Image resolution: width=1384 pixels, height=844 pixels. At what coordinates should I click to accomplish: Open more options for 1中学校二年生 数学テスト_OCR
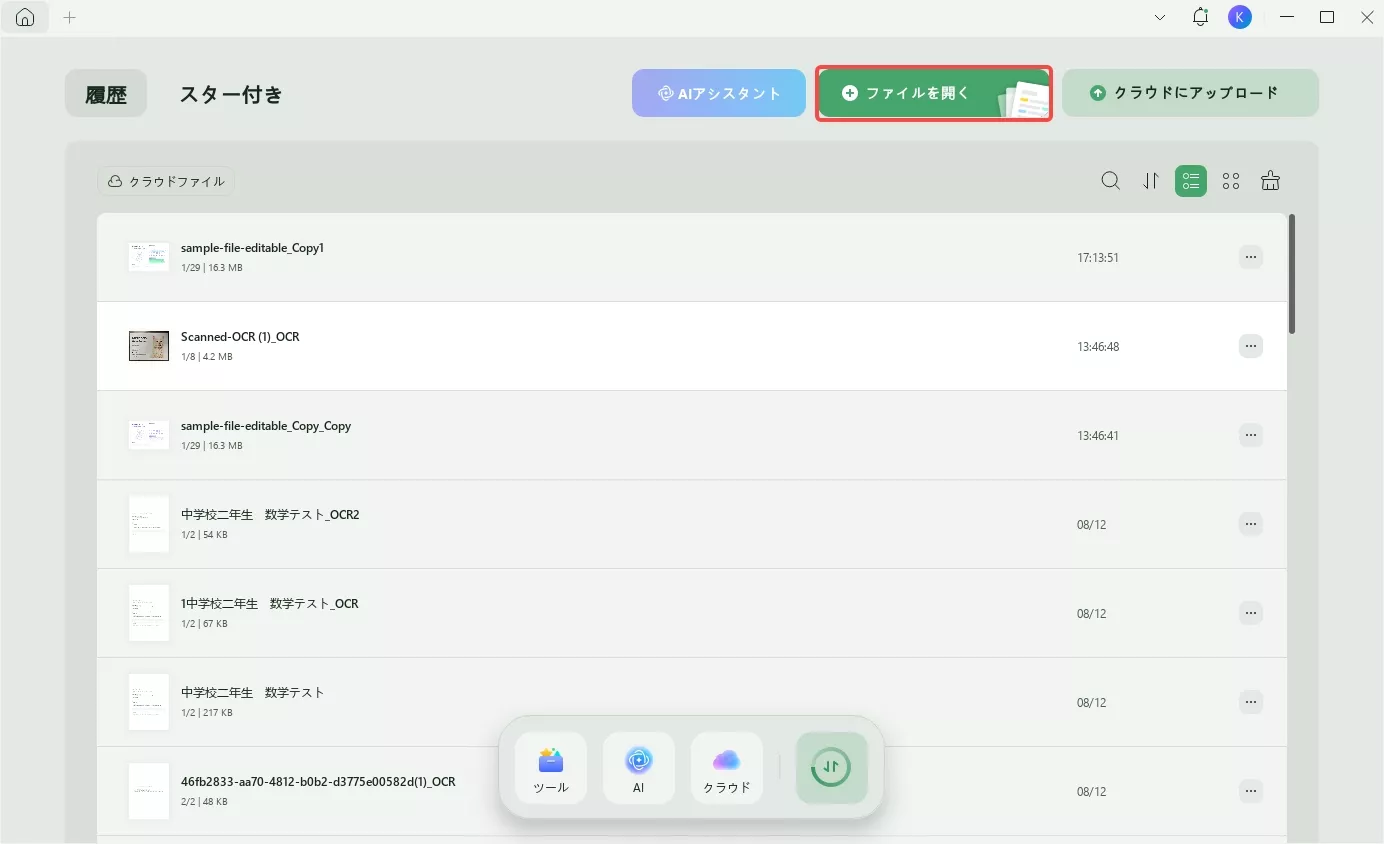pyautogui.click(x=1250, y=613)
